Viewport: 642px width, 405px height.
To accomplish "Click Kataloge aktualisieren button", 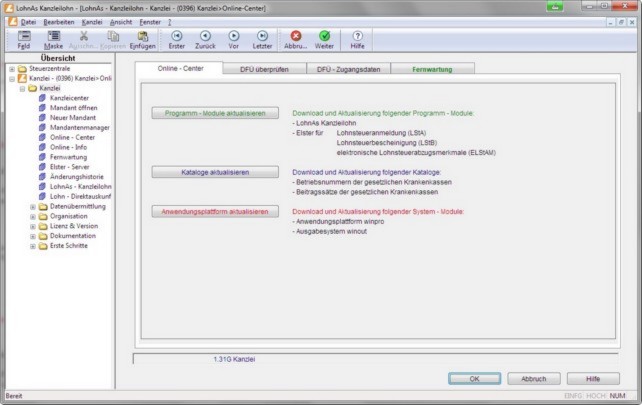I will point(215,172).
